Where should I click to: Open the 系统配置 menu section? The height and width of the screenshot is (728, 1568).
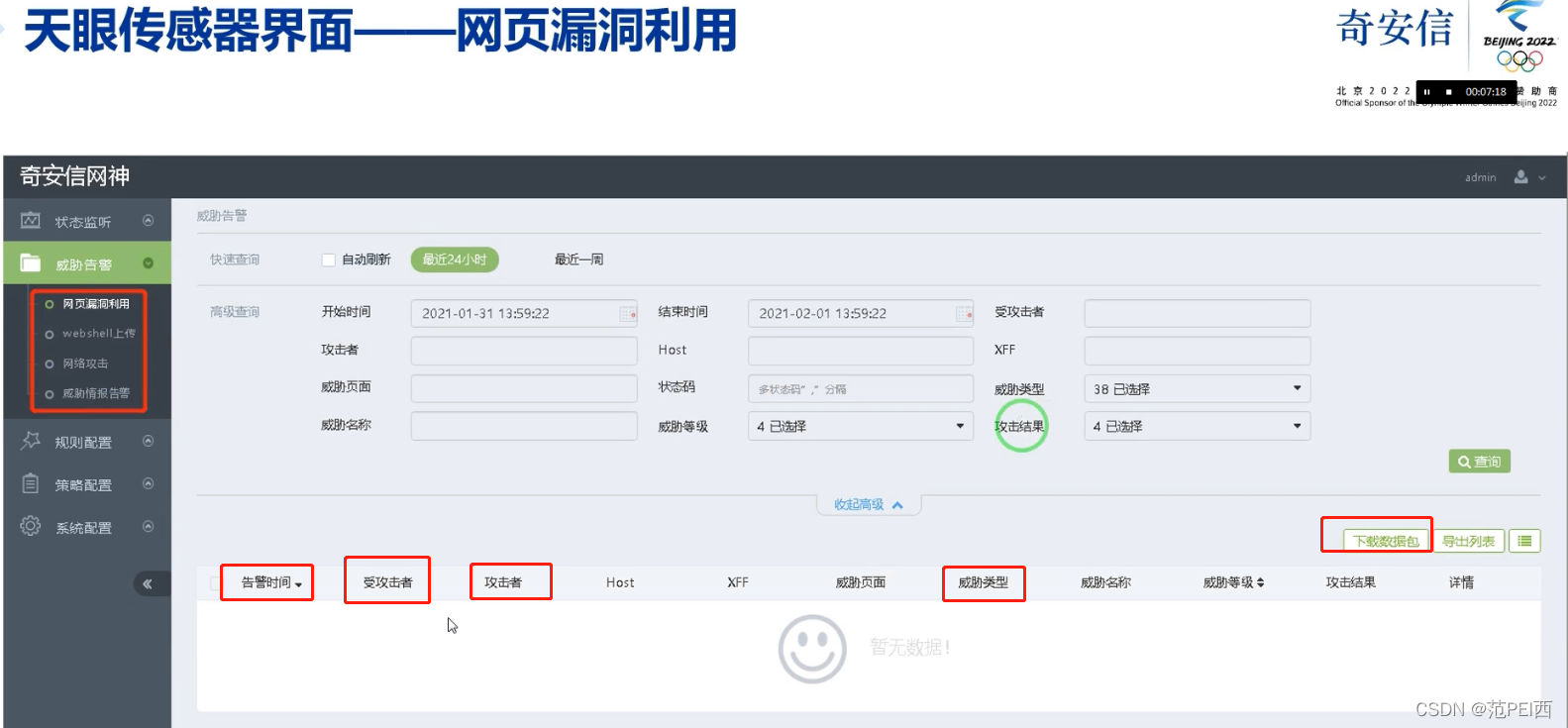click(x=86, y=527)
